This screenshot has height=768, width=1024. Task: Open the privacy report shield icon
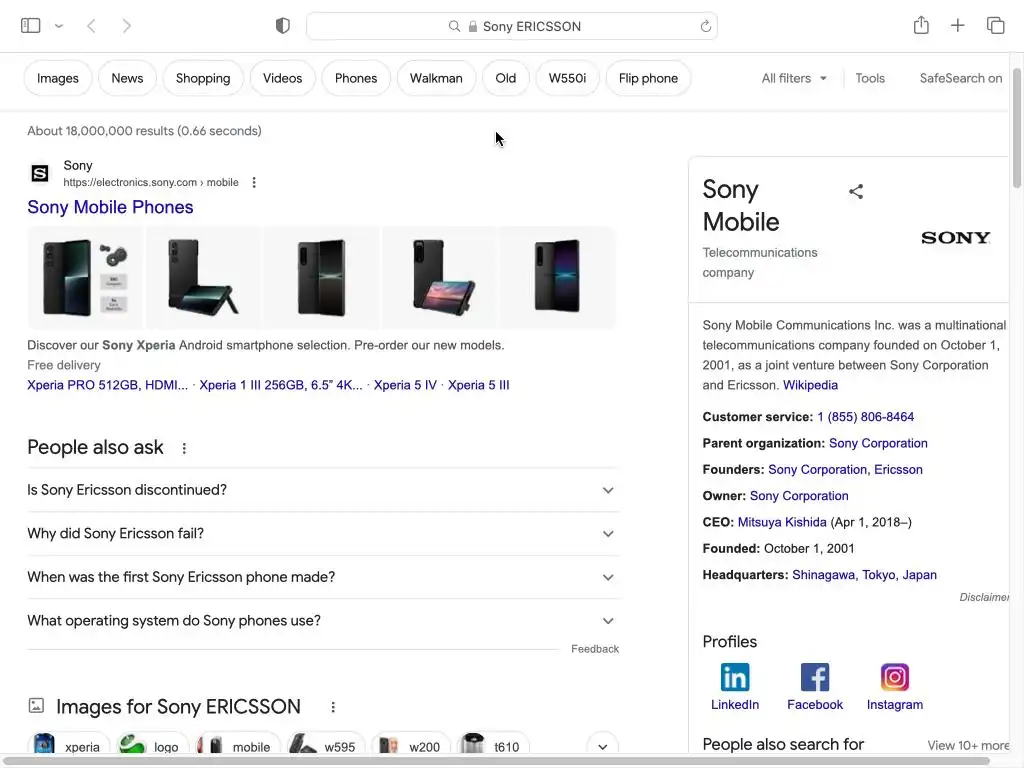tap(283, 26)
